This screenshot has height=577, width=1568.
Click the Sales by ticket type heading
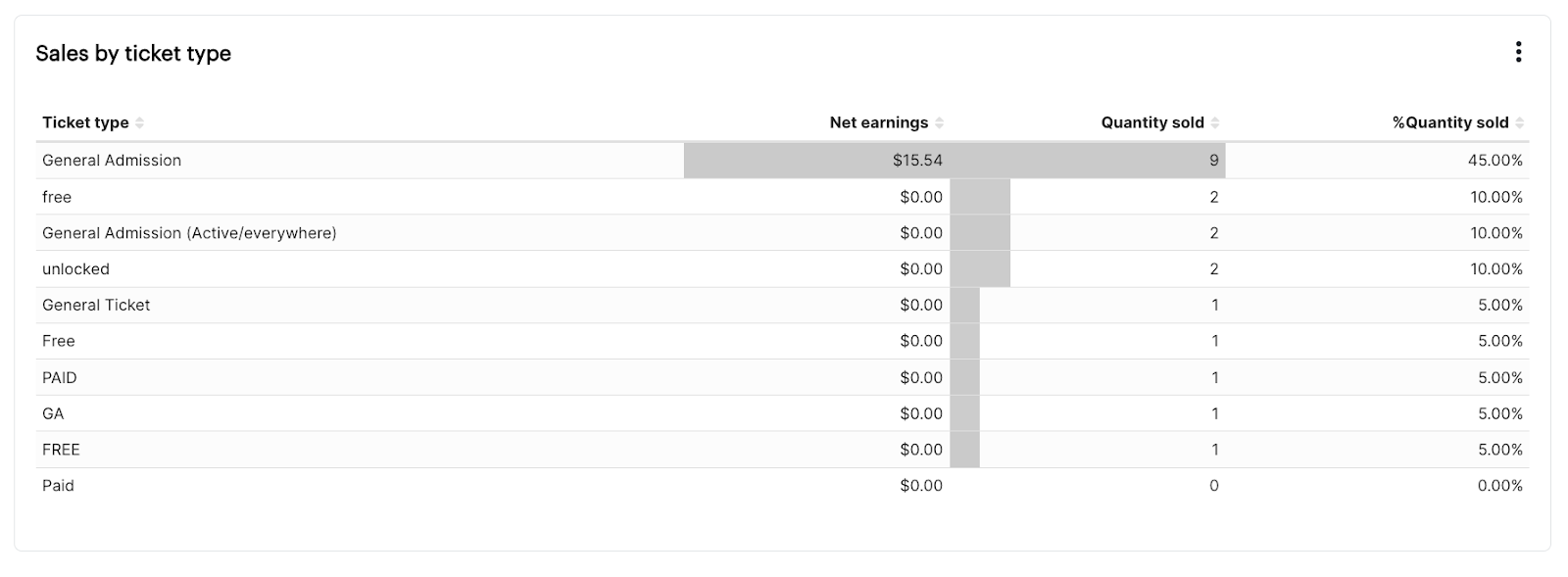pos(133,53)
